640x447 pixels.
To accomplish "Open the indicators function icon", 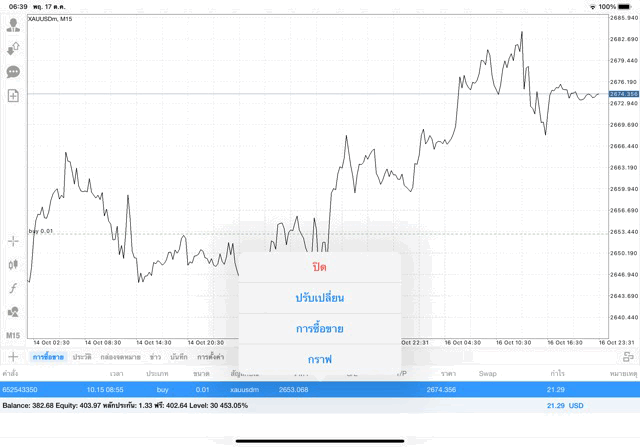I will click(13, 288).
